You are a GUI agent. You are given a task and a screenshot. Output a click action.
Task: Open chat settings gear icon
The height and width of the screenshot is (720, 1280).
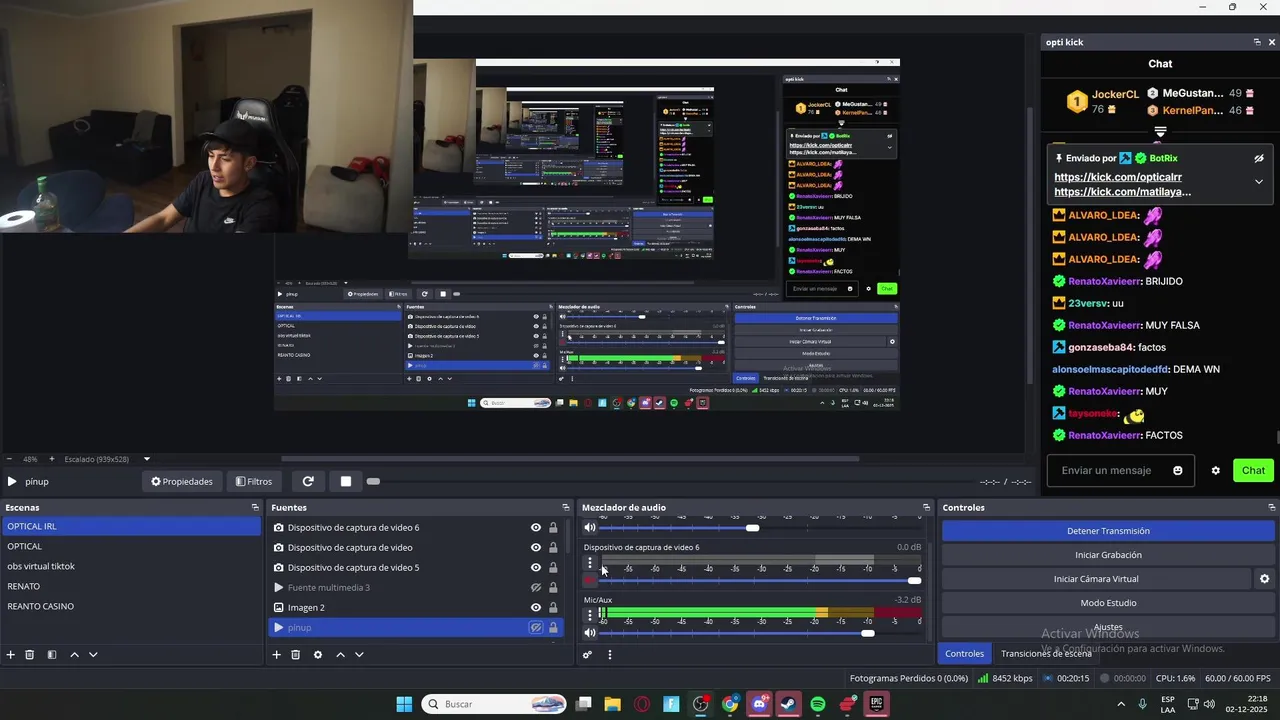tap(1216, 471)
